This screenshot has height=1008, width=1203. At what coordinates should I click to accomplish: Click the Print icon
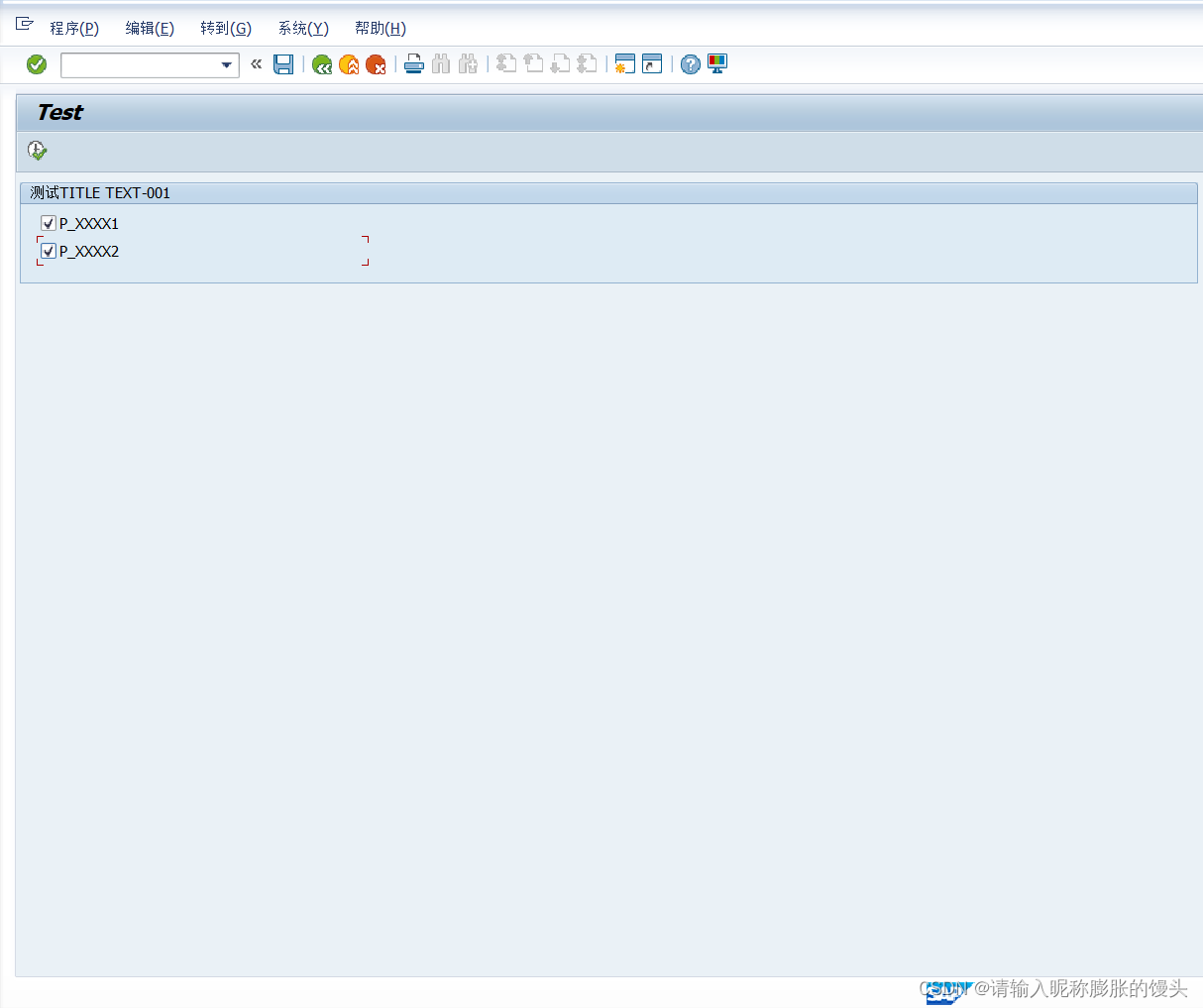(x=414, y=64)
